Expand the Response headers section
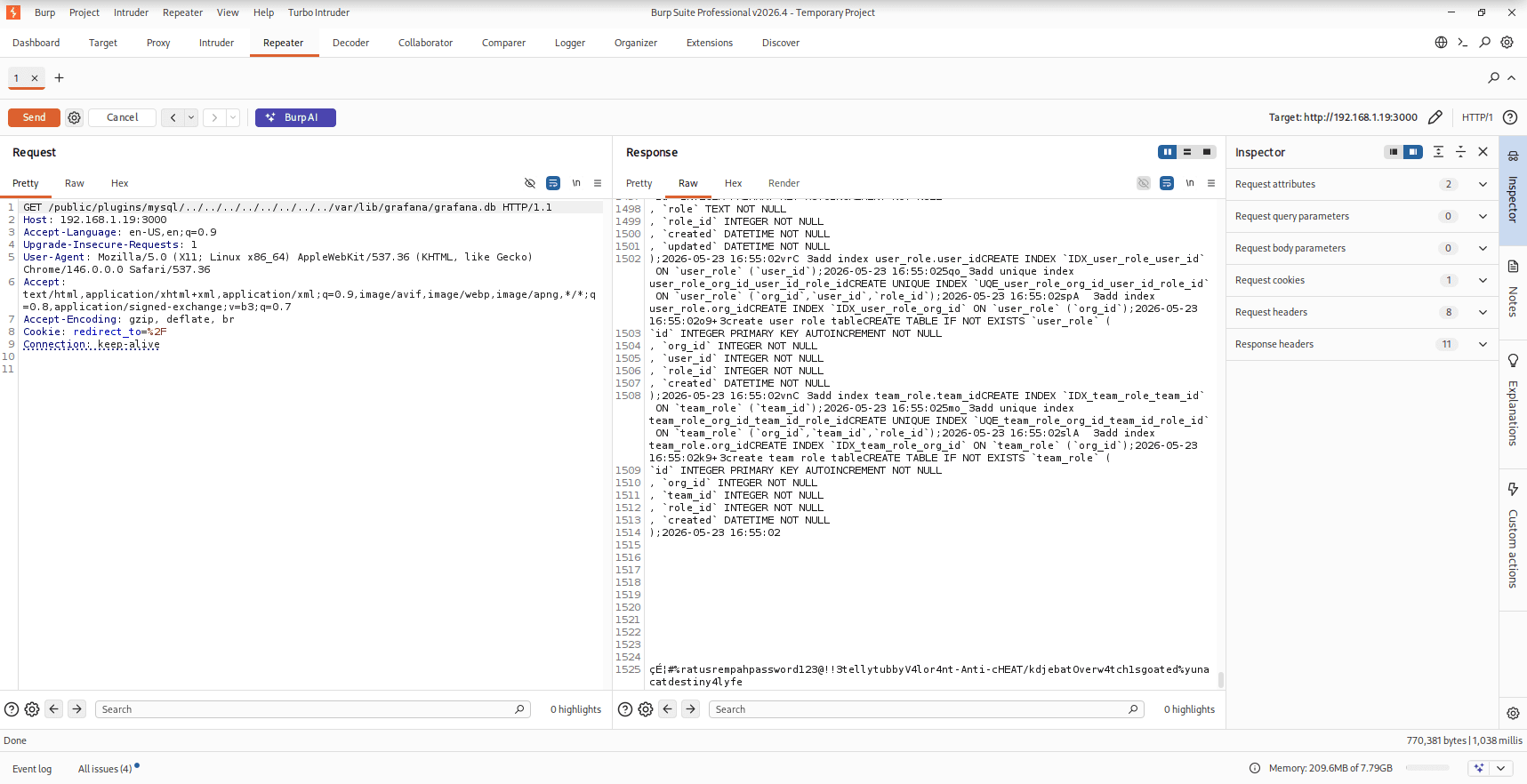Screen dimensions: 1527x784 point(1362,344)
